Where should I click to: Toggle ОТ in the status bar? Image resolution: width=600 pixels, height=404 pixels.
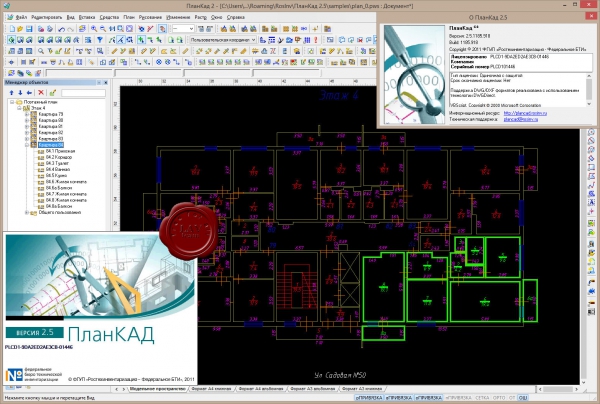(512, 398)
